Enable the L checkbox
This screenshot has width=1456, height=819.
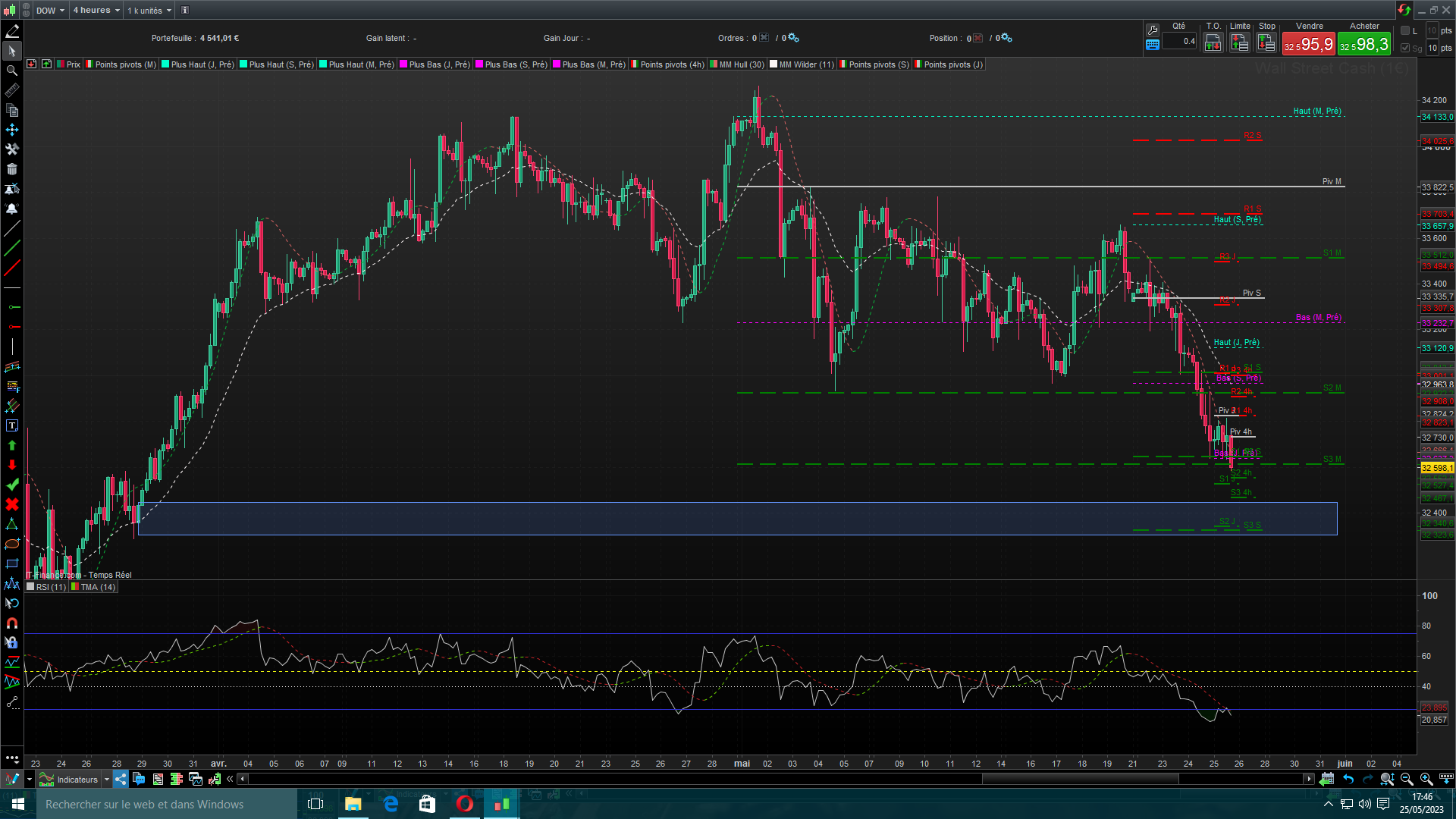1405,30
